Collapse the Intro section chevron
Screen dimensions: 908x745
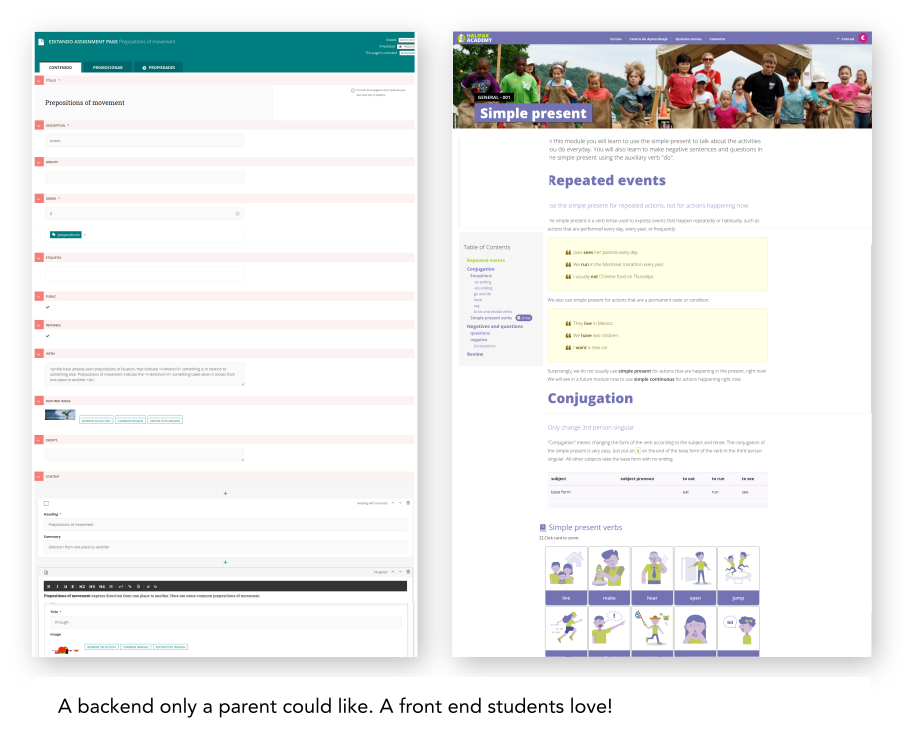(x=39, y=353)
